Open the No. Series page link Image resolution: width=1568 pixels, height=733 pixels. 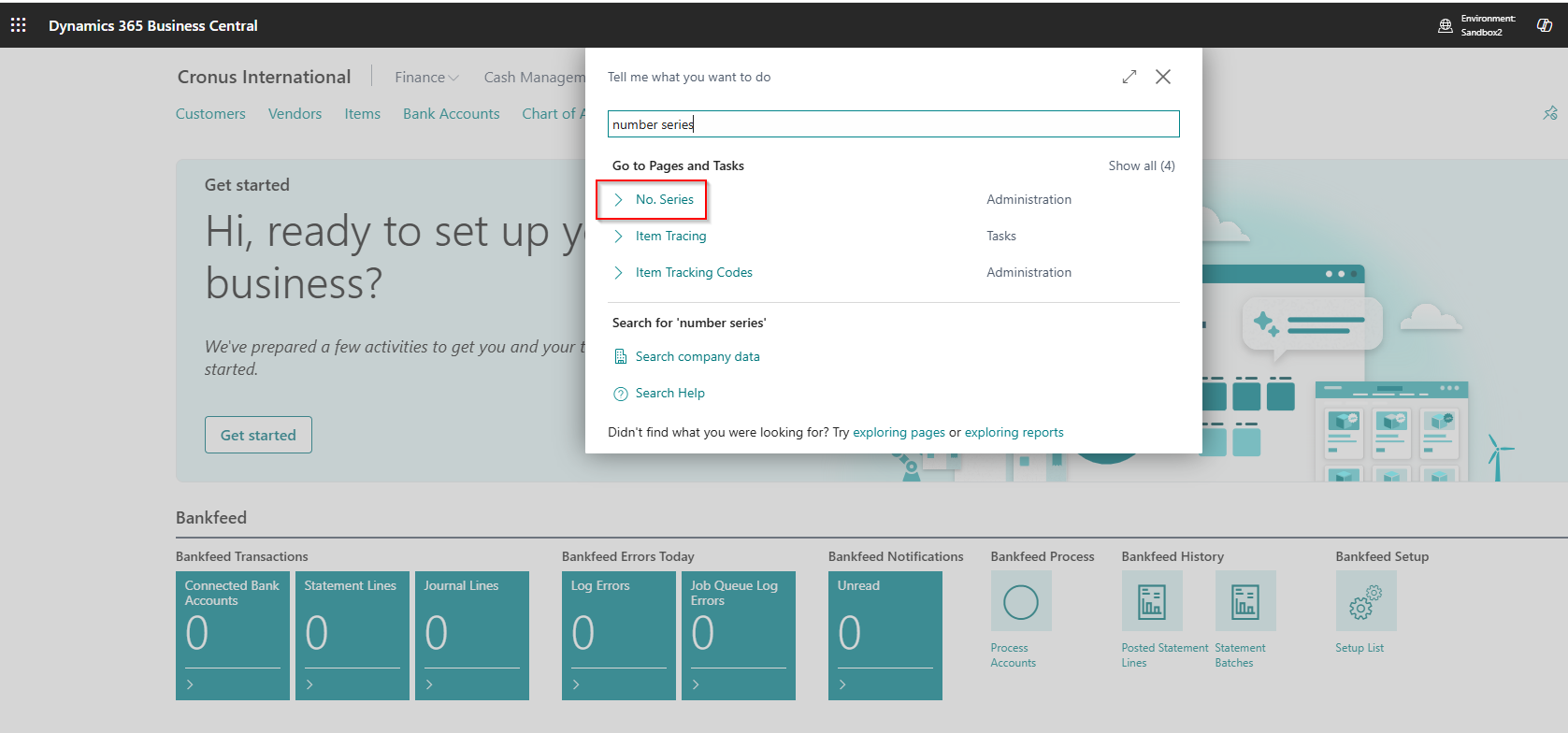pyautogui.click(x=665, y=199)
